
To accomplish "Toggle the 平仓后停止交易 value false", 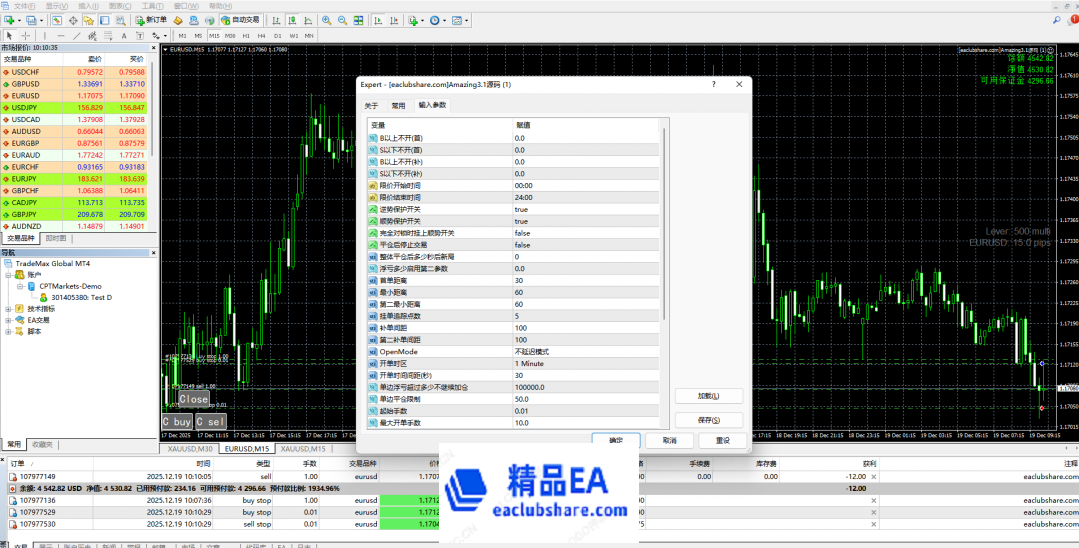I will (522, 245).
